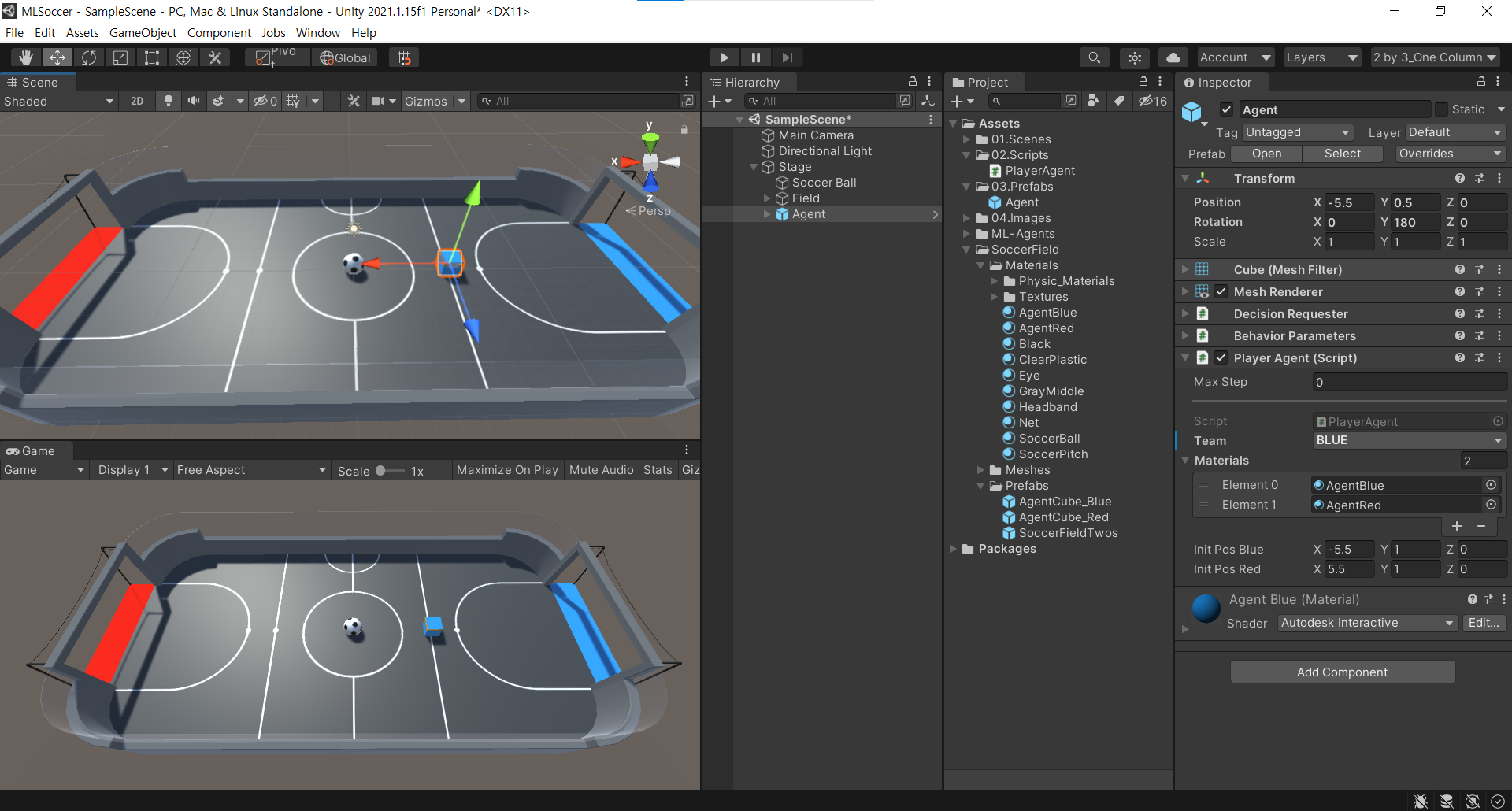Select the Transform tool in toolbar
The height and width of the screenshot is (811, 1512).
click(183, 57)
